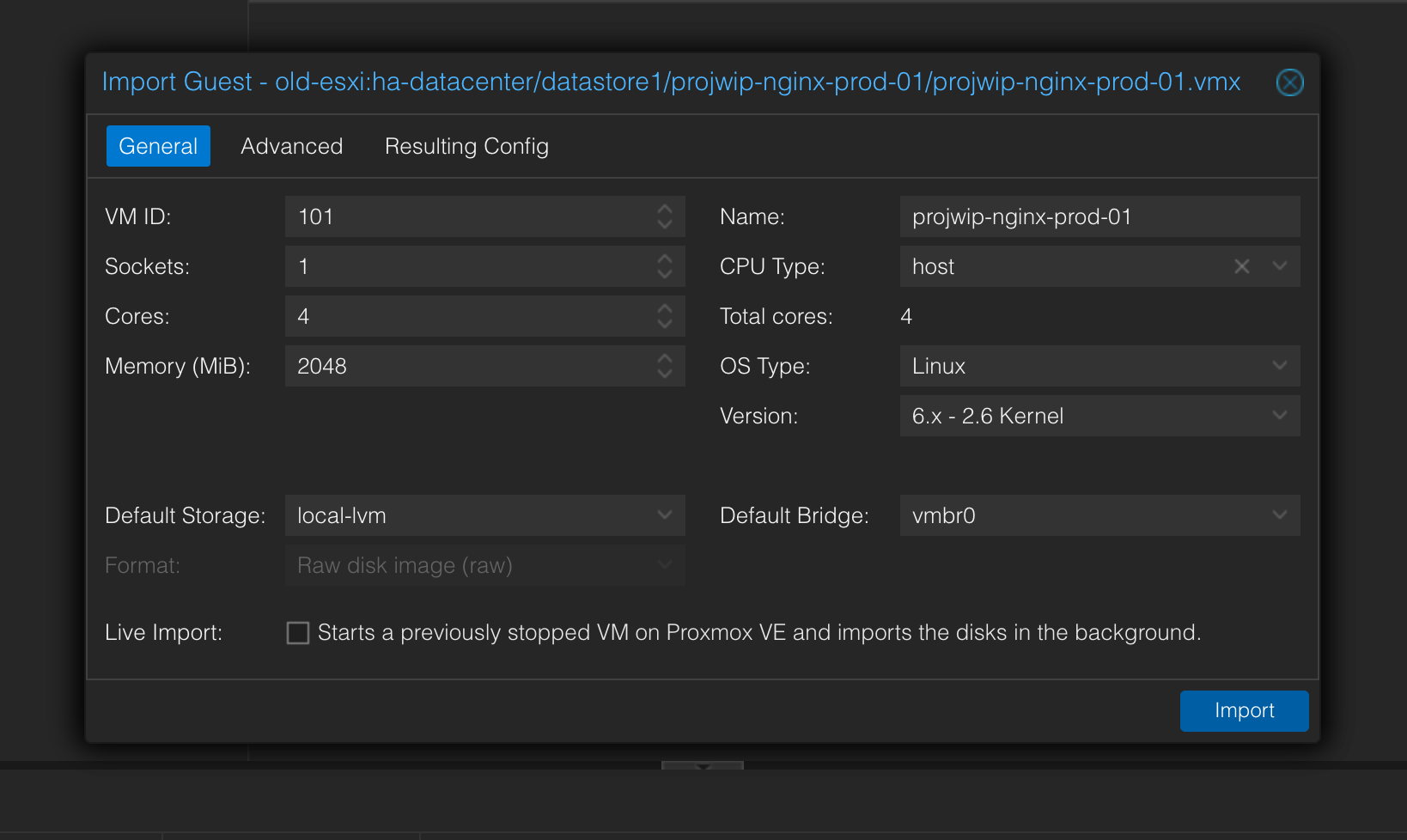Open the Advanced tab
Screen dimensions: 1407x840
coord(292,146)
